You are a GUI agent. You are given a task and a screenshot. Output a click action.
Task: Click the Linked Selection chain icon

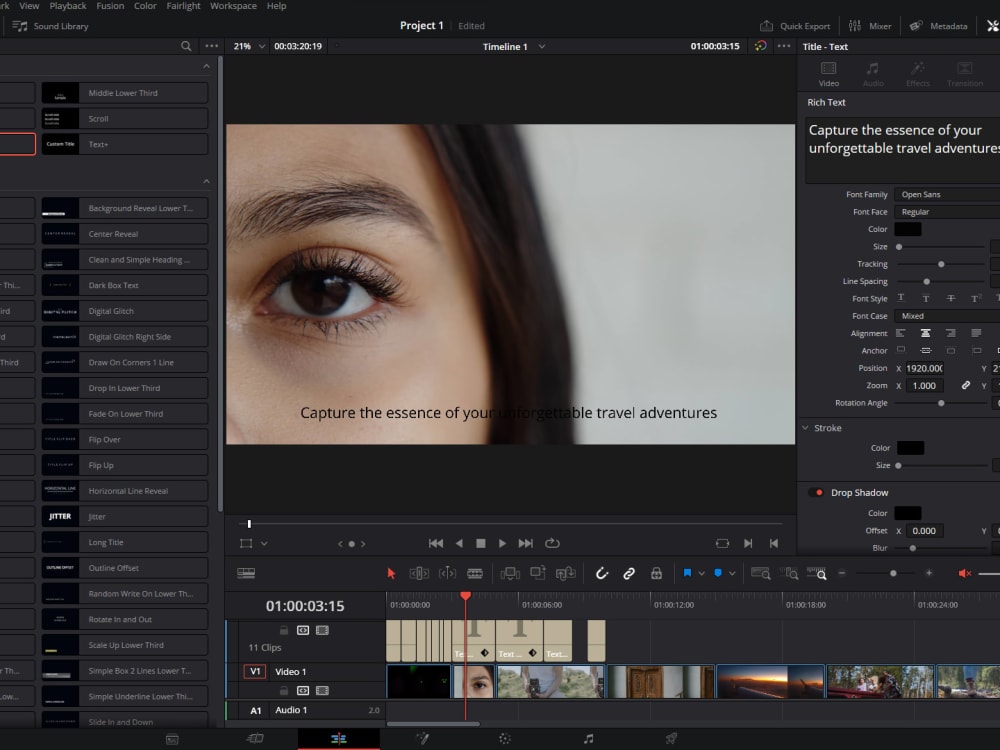click(629, 573)
